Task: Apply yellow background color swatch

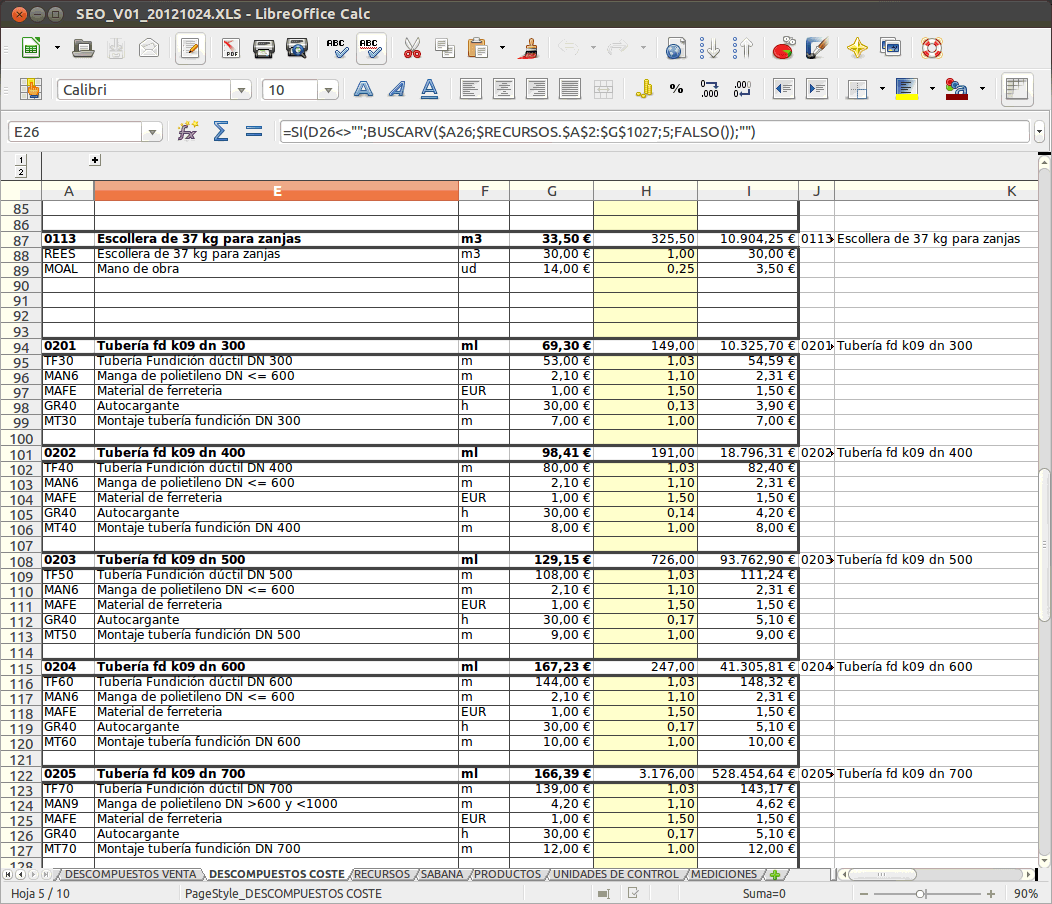Action: (x=907, y=89)
